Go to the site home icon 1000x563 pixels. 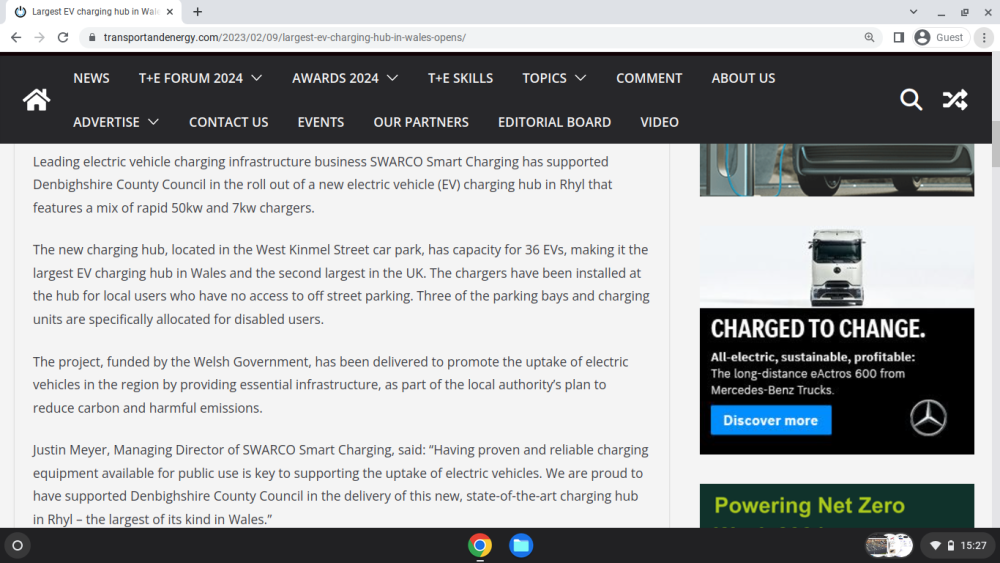[36, 99]
